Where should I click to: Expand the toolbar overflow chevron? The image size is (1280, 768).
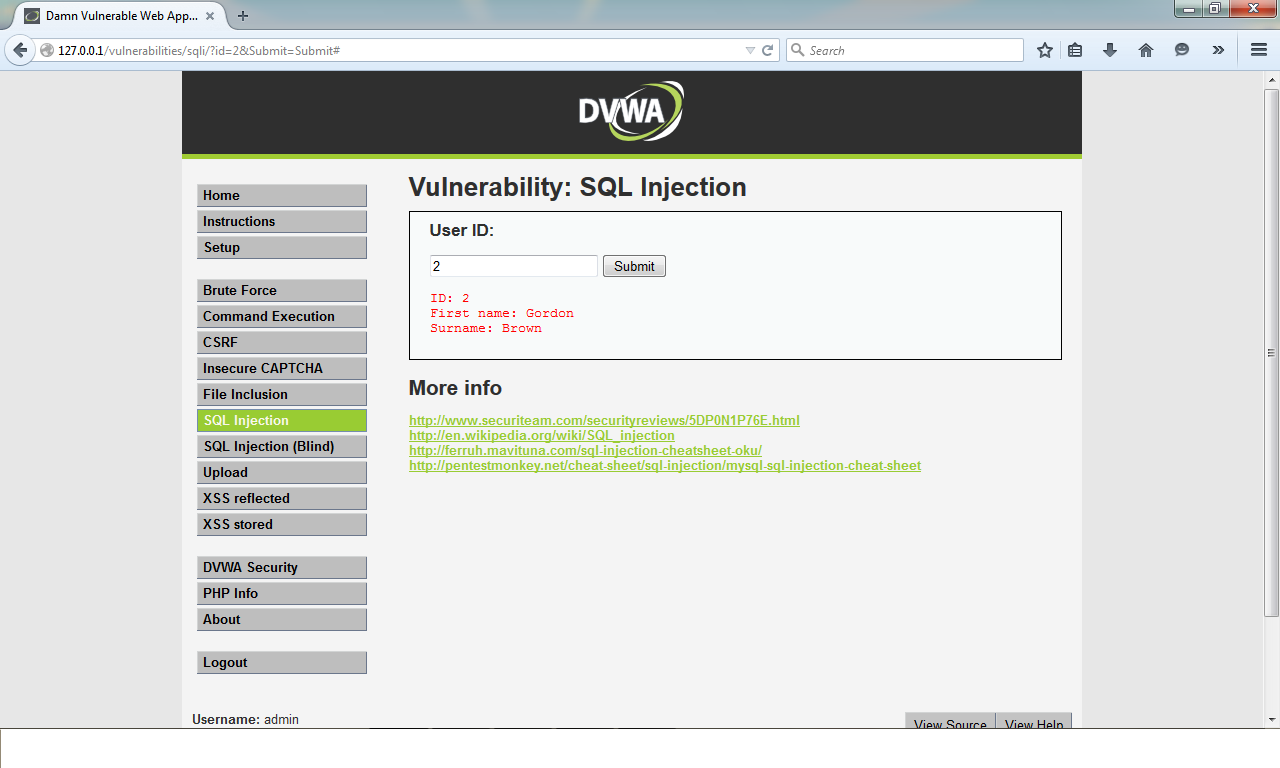(x=1217, y=49)
